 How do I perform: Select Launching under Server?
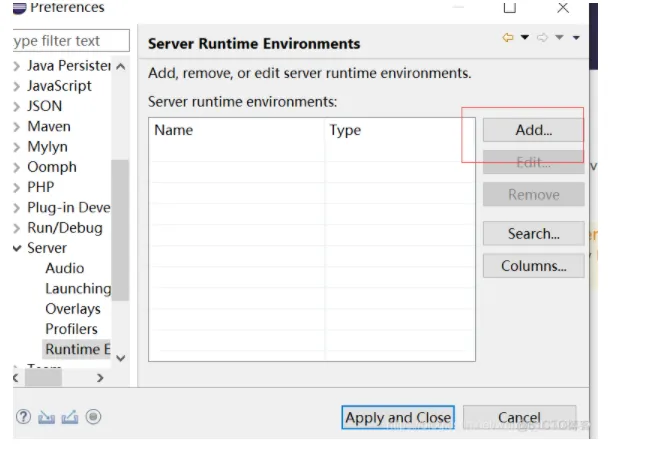click(78, 289)
